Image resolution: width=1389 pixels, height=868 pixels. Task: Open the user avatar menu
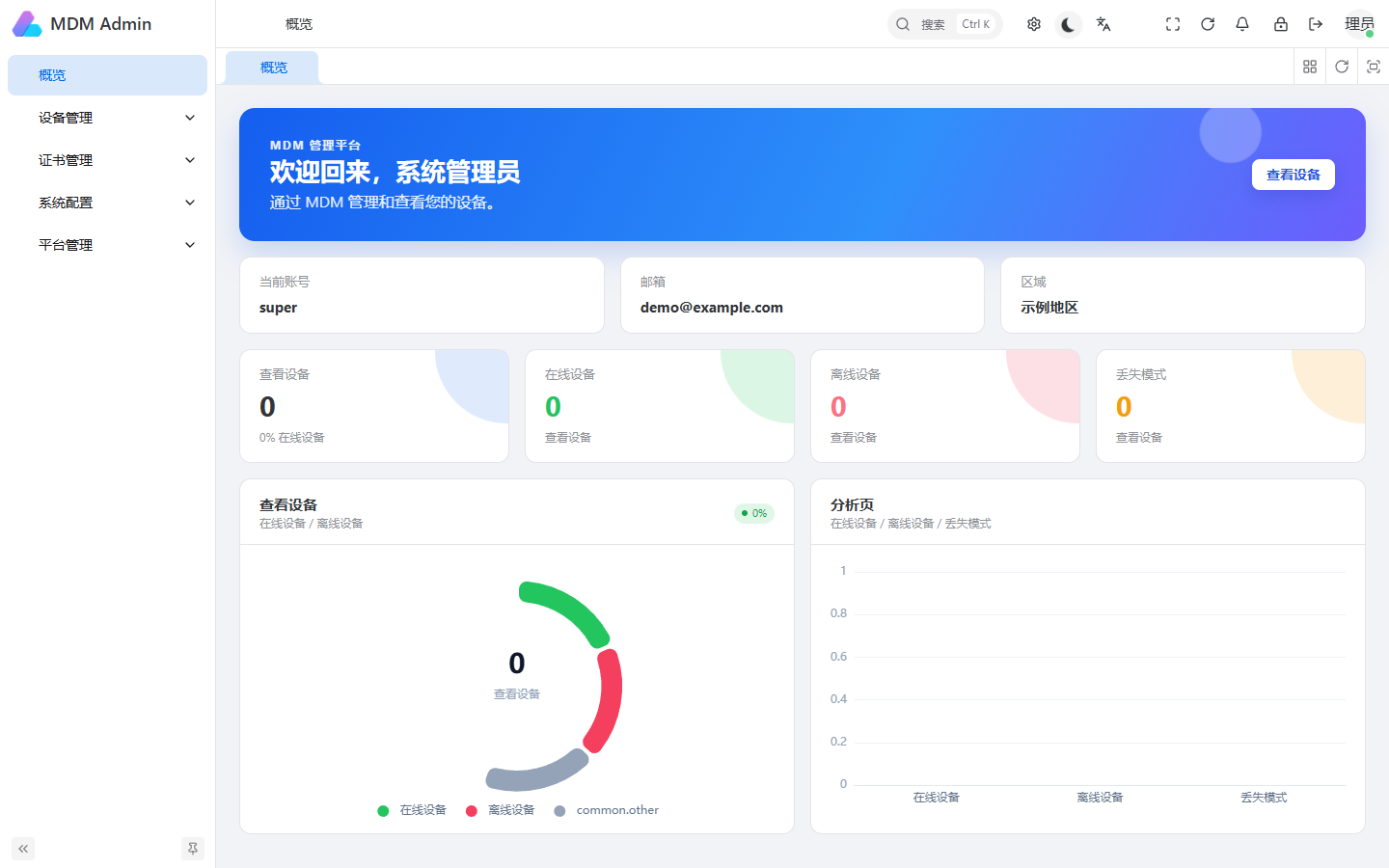pos(1360,24)
